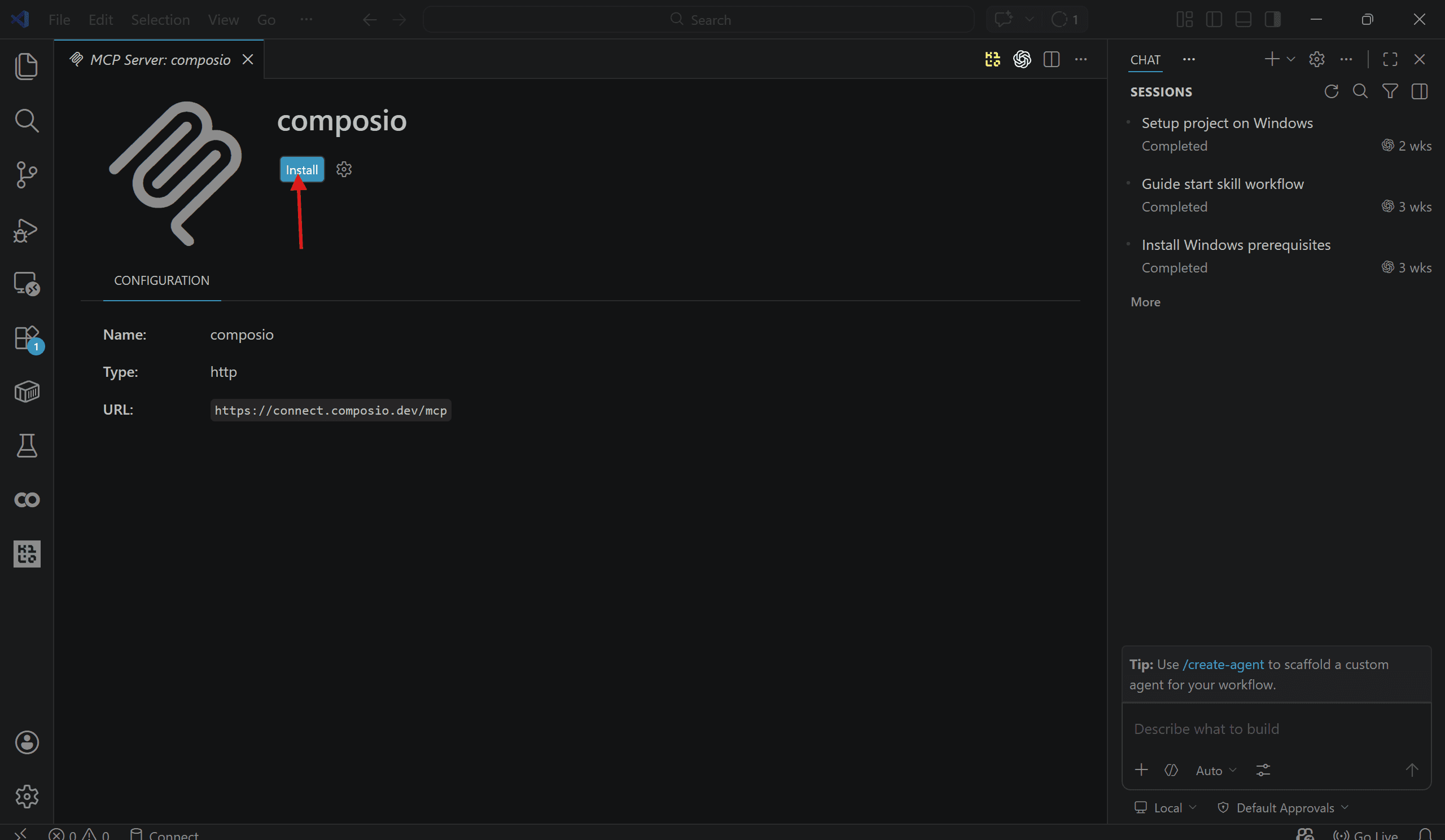Refresh the chat sessions list

tap(1332, 92)
